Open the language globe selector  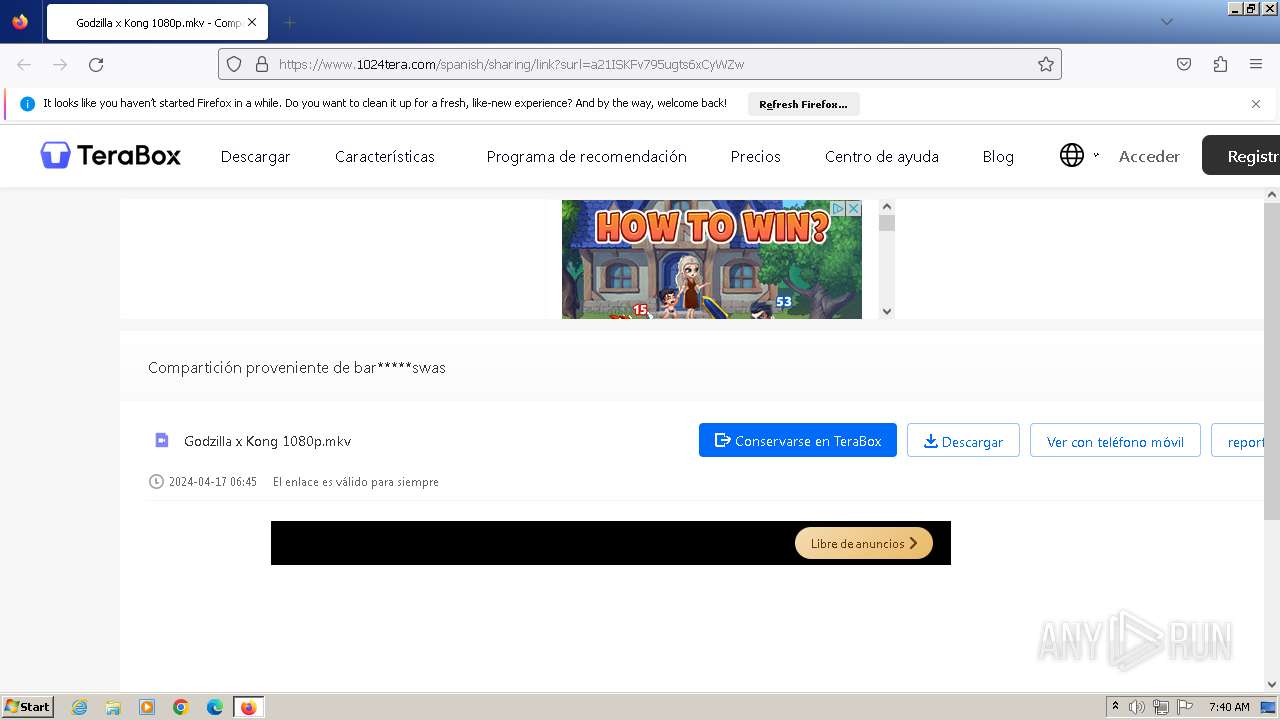pyautogui.click(x=1072, y=155)
